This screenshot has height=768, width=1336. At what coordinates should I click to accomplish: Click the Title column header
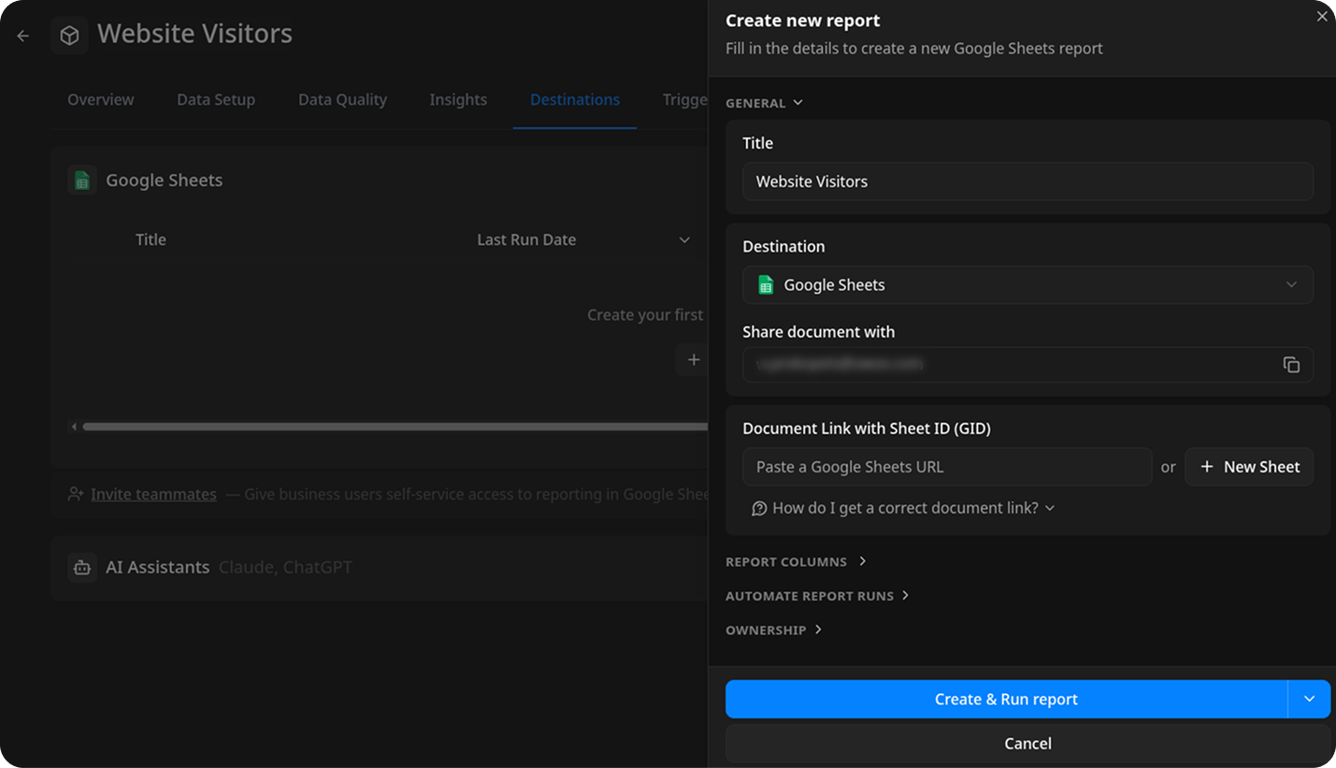click(x=151, y=240)
